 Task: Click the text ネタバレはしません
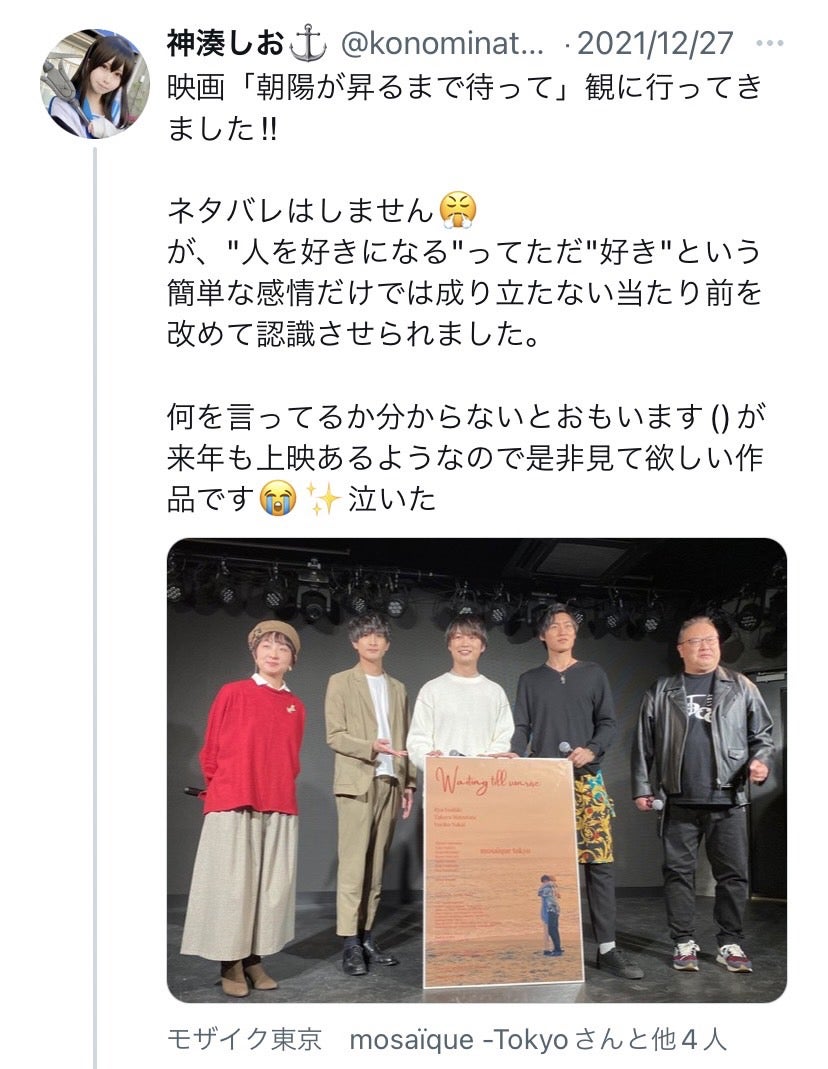click(x=301, y=210)
